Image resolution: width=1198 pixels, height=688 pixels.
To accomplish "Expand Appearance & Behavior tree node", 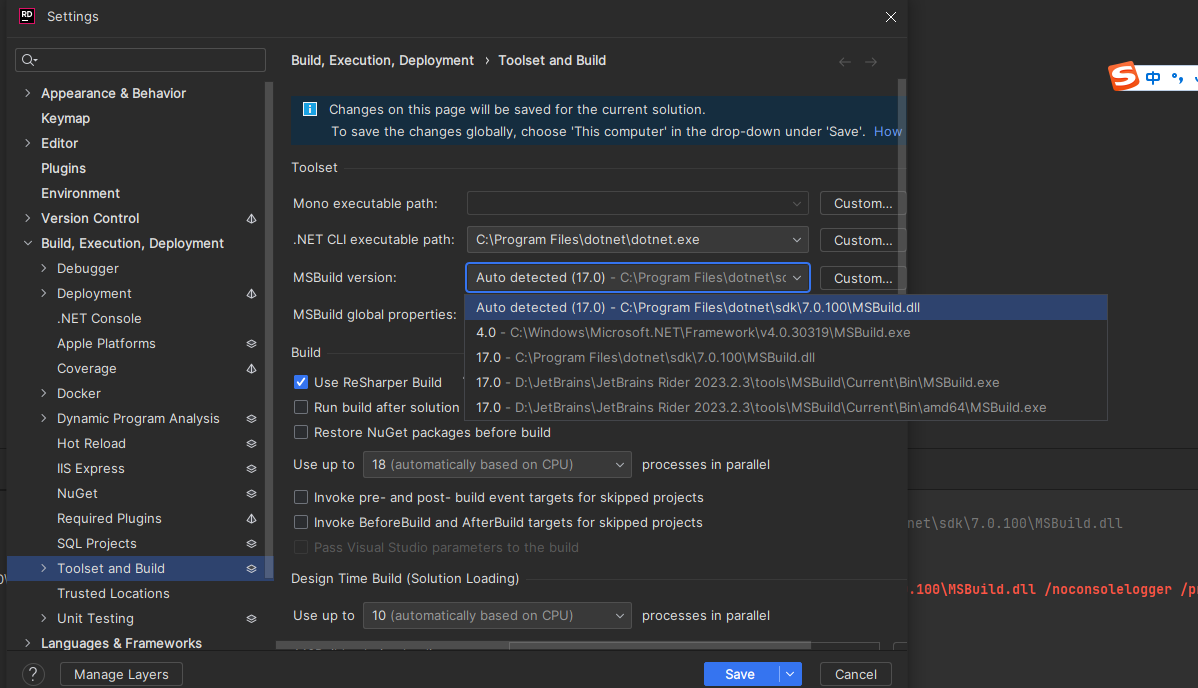I will tap(28, 93).
